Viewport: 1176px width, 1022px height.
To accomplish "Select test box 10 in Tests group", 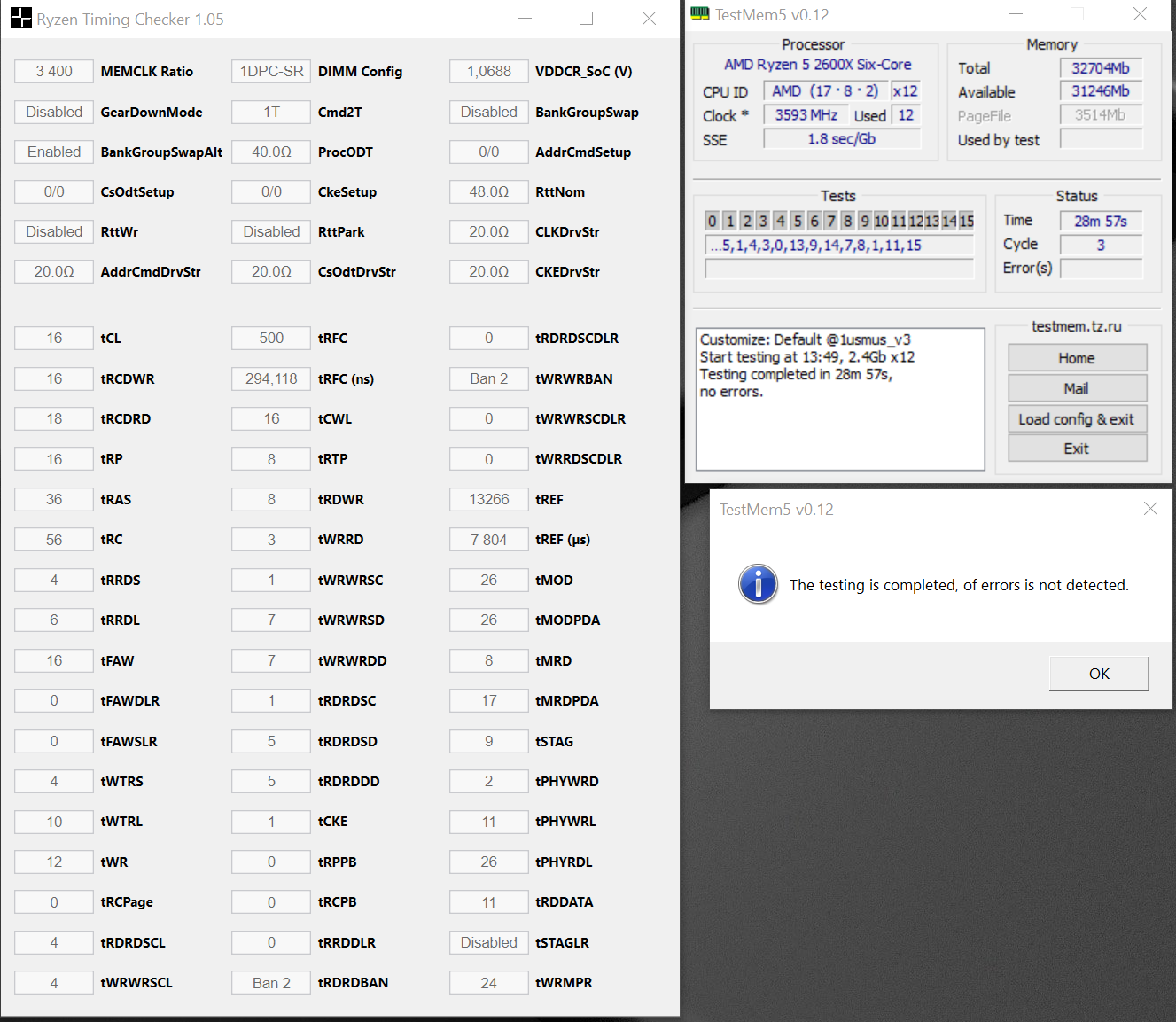I will [882, 221].
